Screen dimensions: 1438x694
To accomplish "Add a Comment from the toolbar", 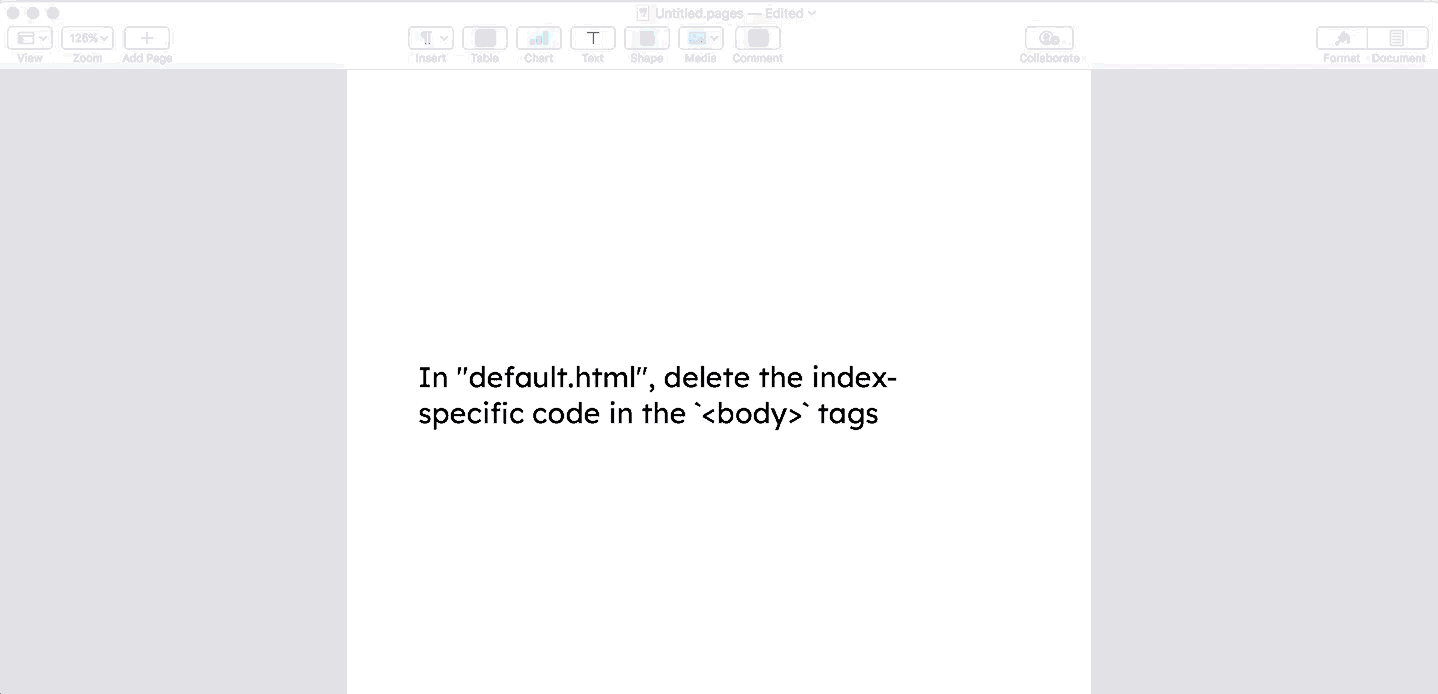I will pyautogui.click(x=758, y=38).
